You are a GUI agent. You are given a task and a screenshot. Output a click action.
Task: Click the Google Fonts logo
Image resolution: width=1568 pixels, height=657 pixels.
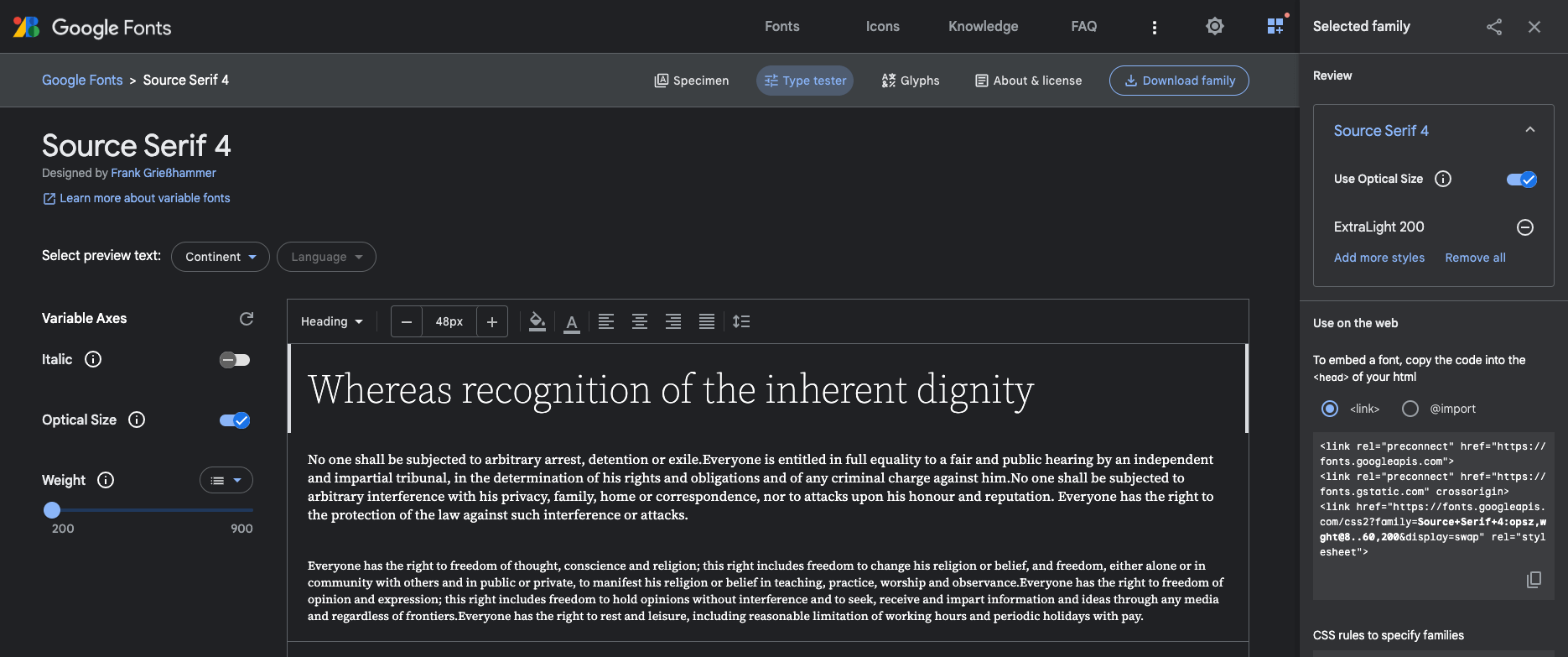(x=92, y=27)
